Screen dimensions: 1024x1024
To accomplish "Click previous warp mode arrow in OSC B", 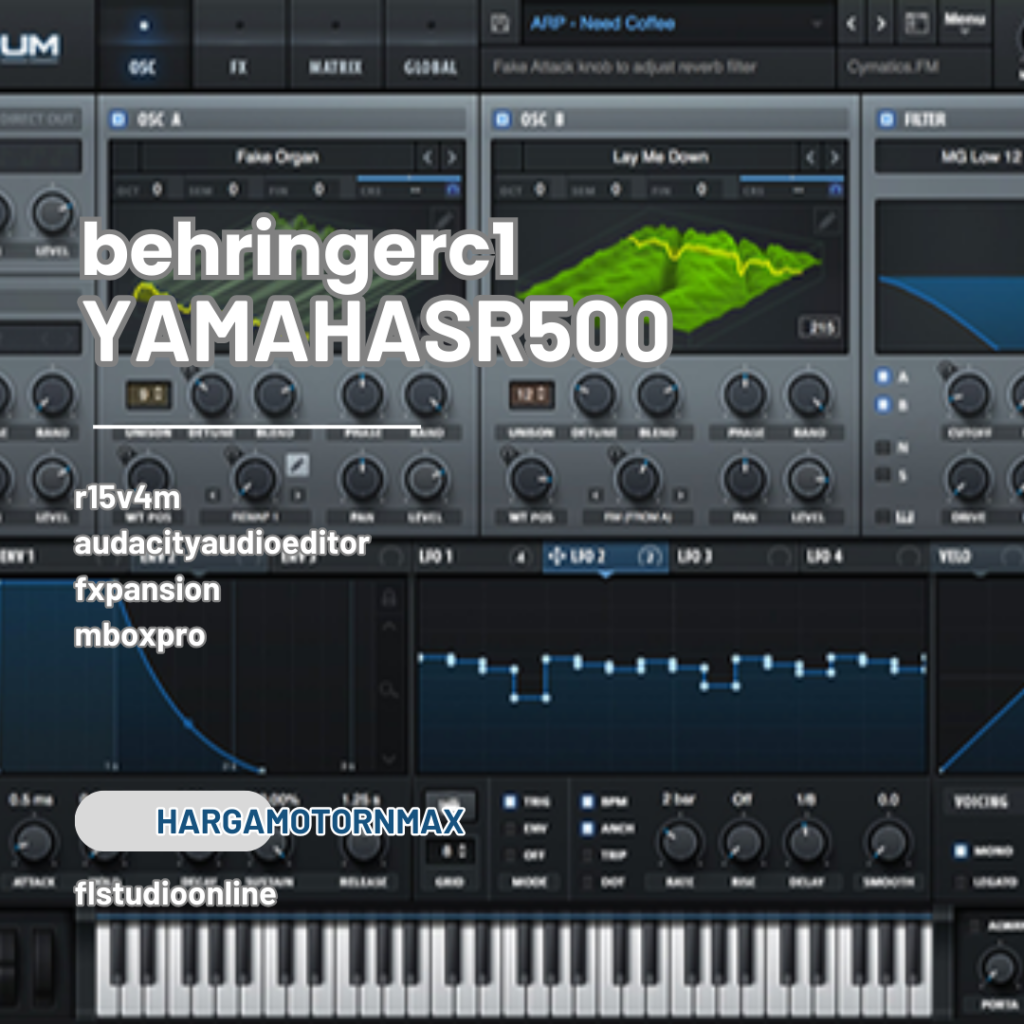I will pyautogui.click(x=596, y=495).
